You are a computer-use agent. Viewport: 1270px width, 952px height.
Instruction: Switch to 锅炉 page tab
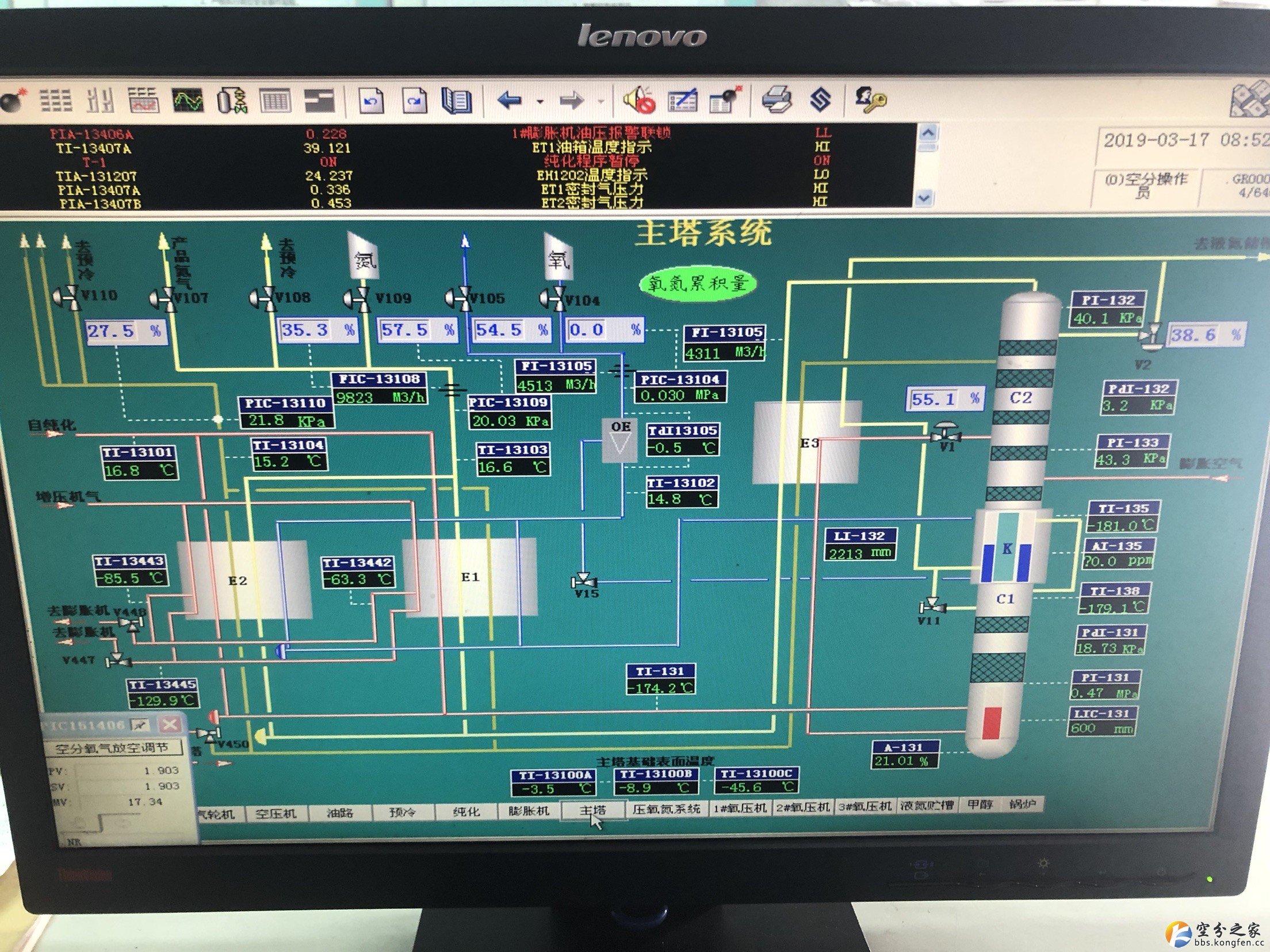pos(1022,804)
